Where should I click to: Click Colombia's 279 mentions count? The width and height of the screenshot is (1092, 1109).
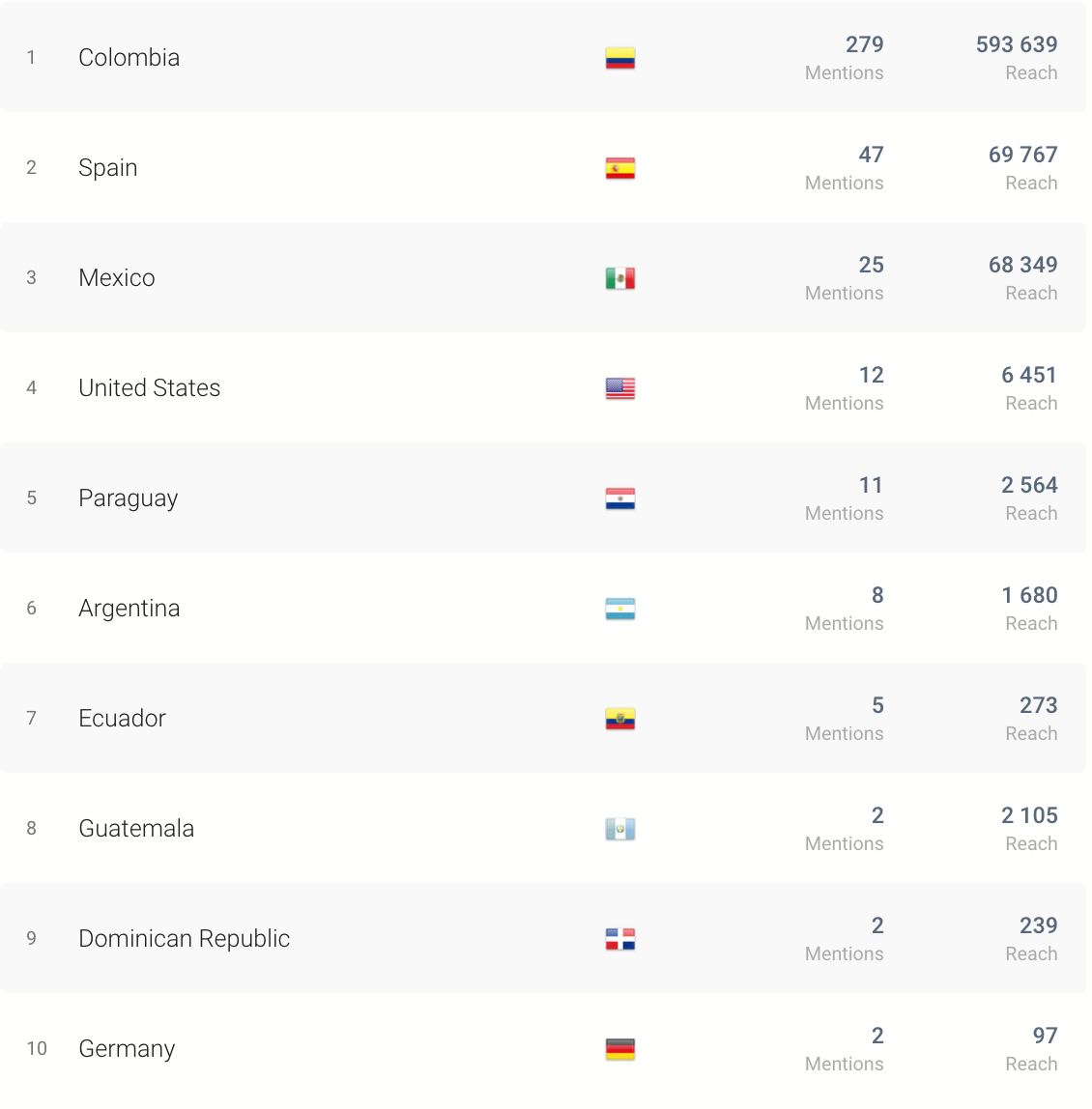864,44
